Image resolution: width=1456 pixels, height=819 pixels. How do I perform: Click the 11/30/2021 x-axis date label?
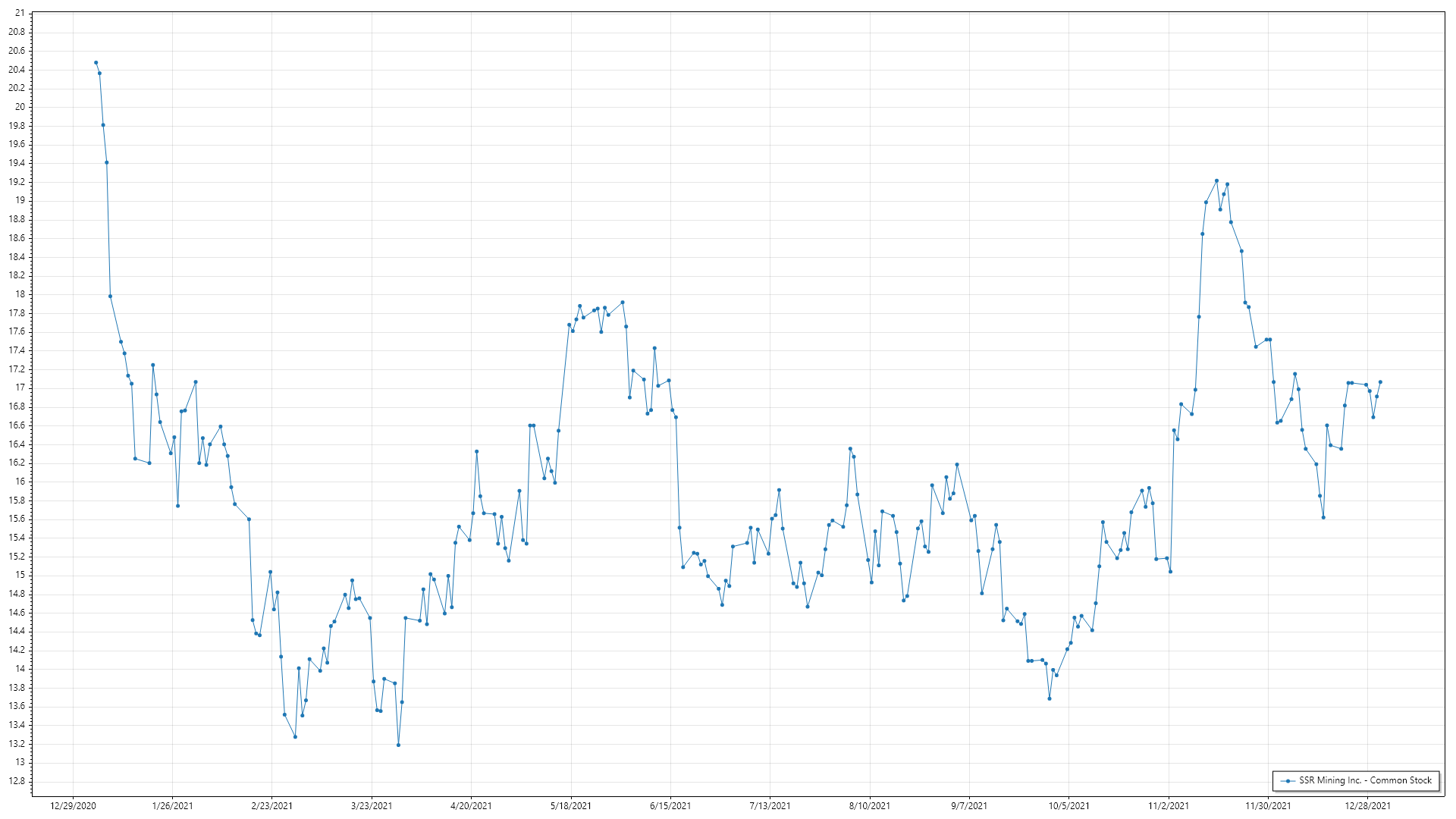point(1268,805)
